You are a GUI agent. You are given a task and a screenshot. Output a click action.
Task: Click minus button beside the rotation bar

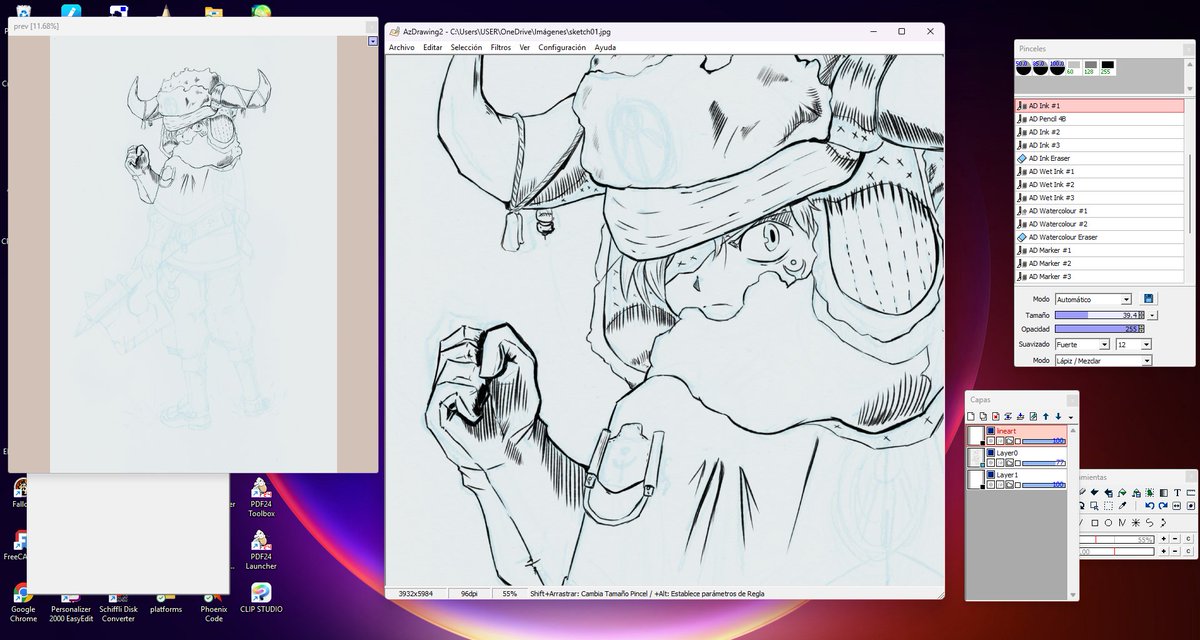[x=1175, y=551]
